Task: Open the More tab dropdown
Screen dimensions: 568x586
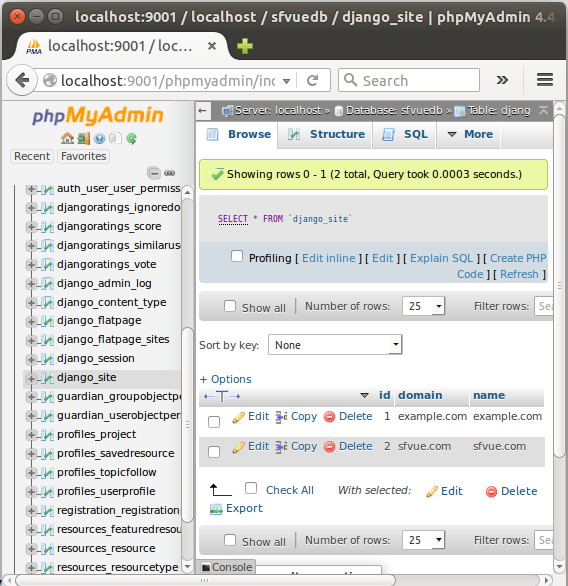Action: tap(470, 134)
